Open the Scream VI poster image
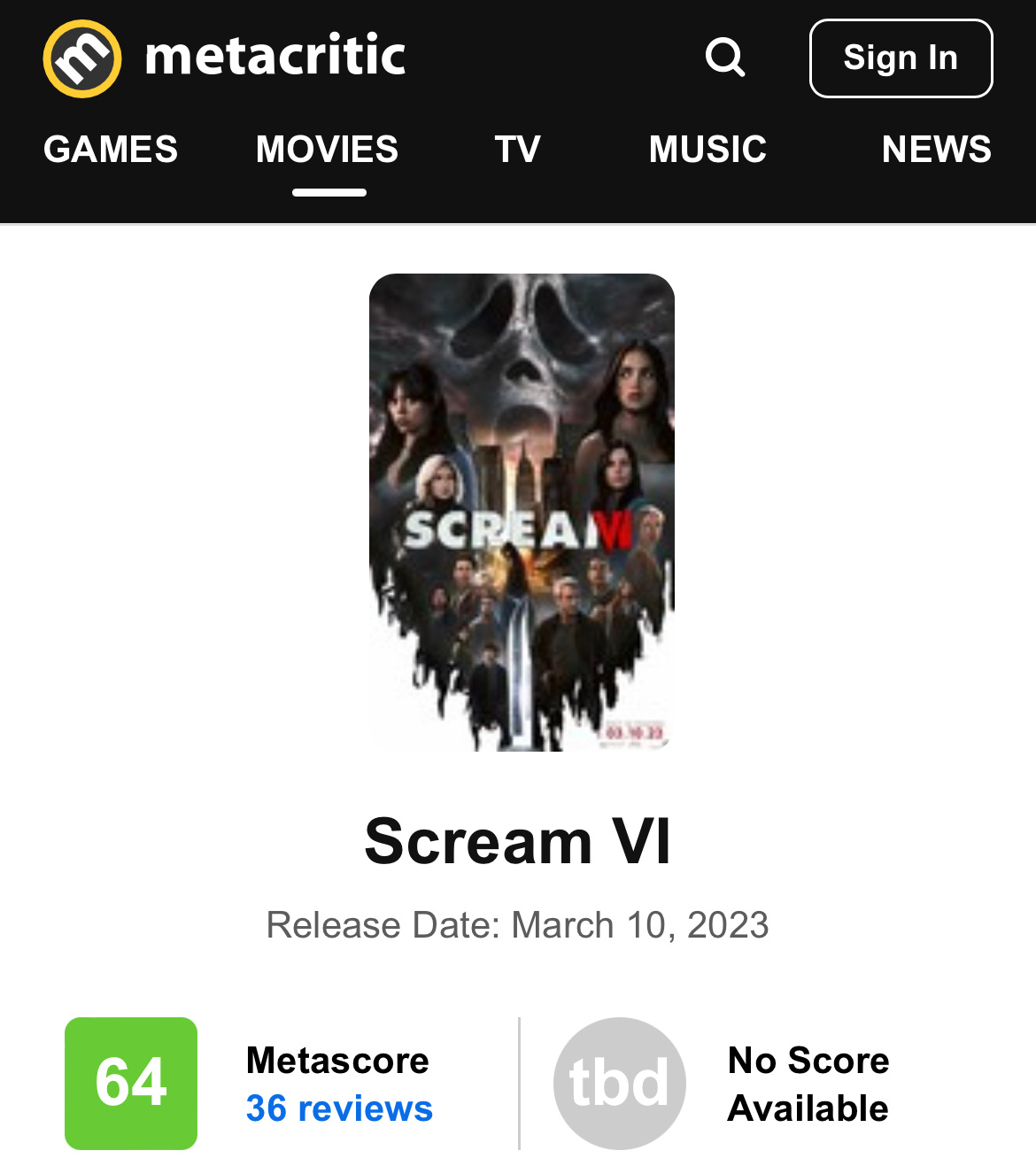The height and width of the screenshot is (1166, 1036). pyautogui.click(x=522, y=513)
